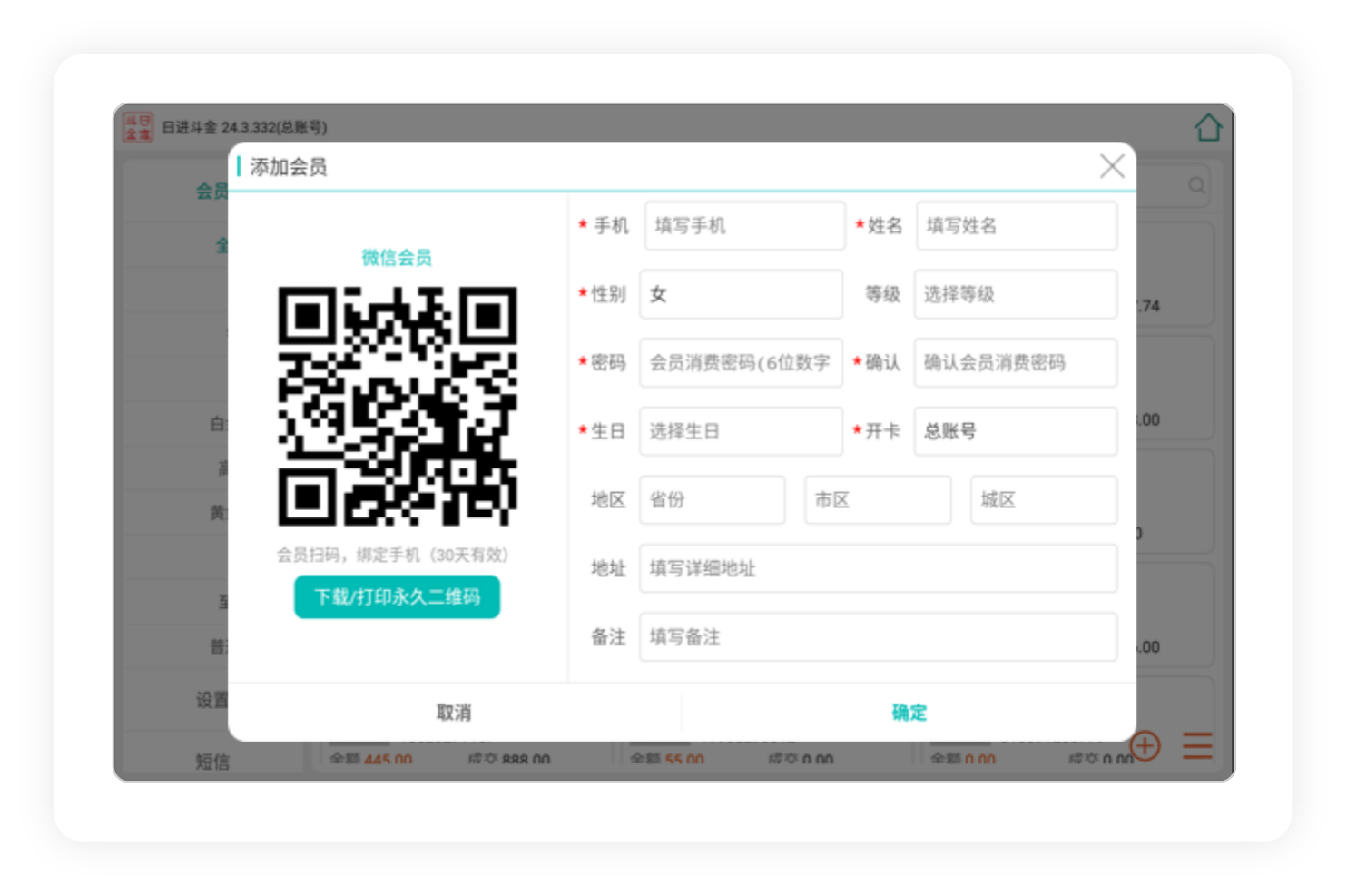Focus the 填写手机 phone field

(x=744, y=225)
